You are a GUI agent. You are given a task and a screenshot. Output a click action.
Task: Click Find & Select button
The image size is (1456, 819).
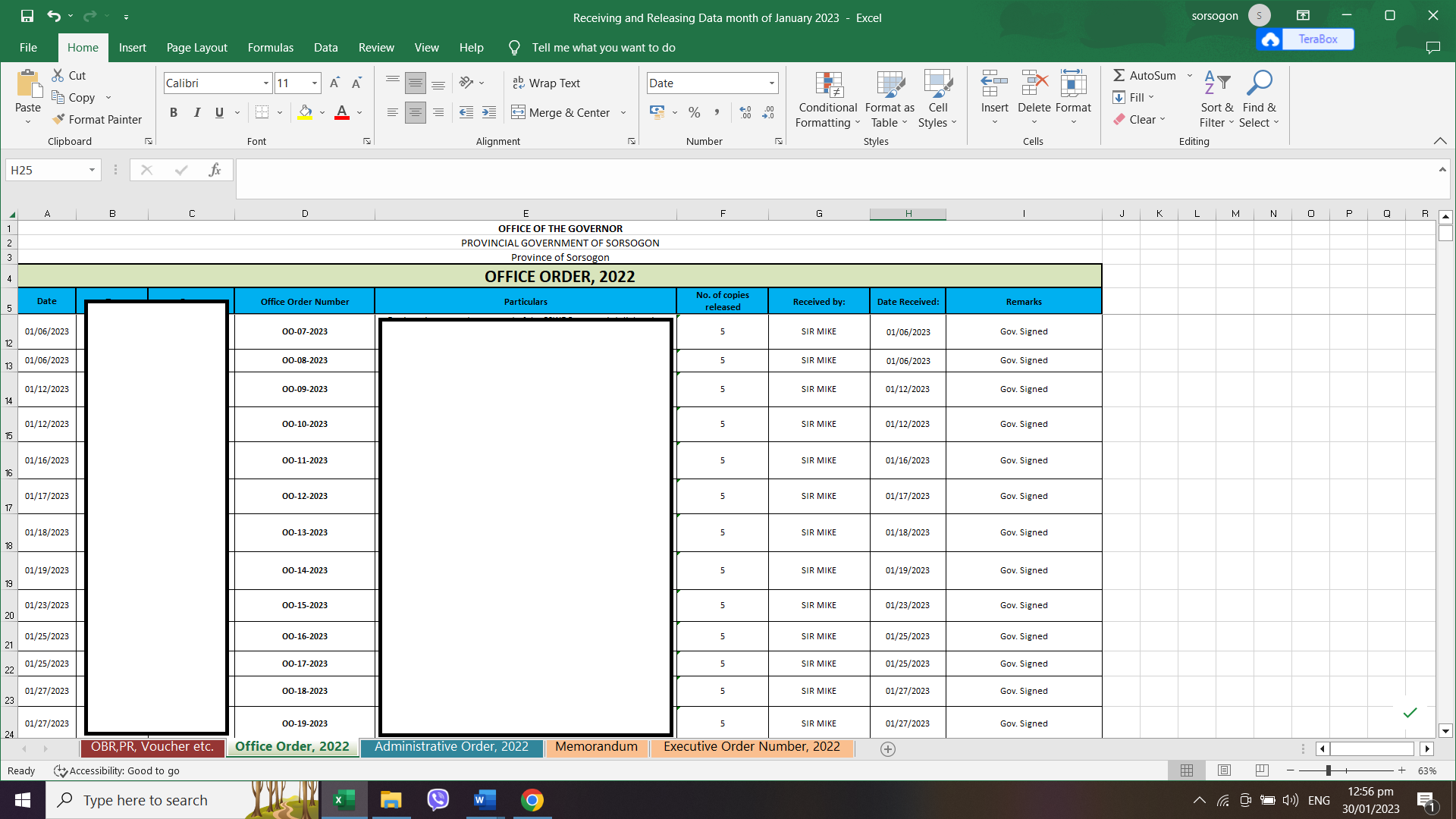click(x=1259, y=99)
